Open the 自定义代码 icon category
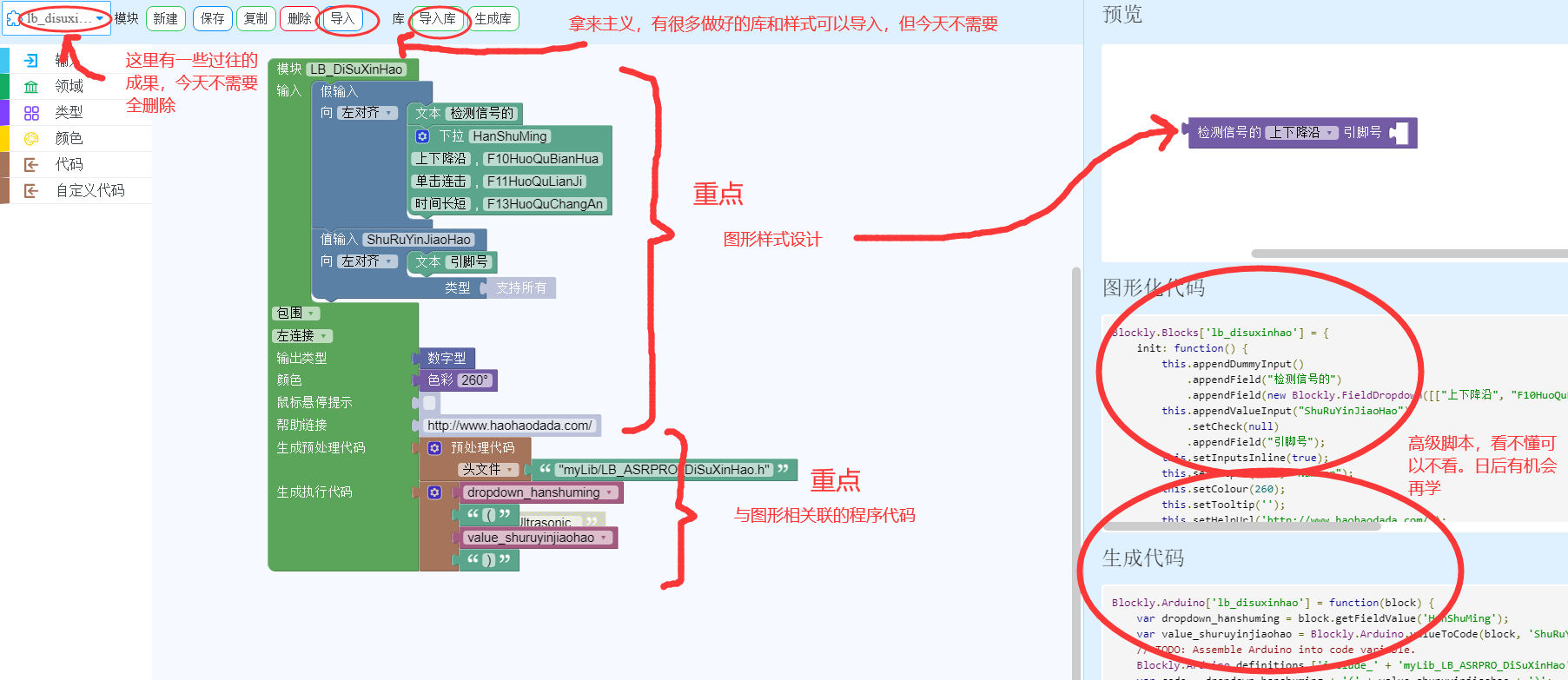 tap(31, 190)
